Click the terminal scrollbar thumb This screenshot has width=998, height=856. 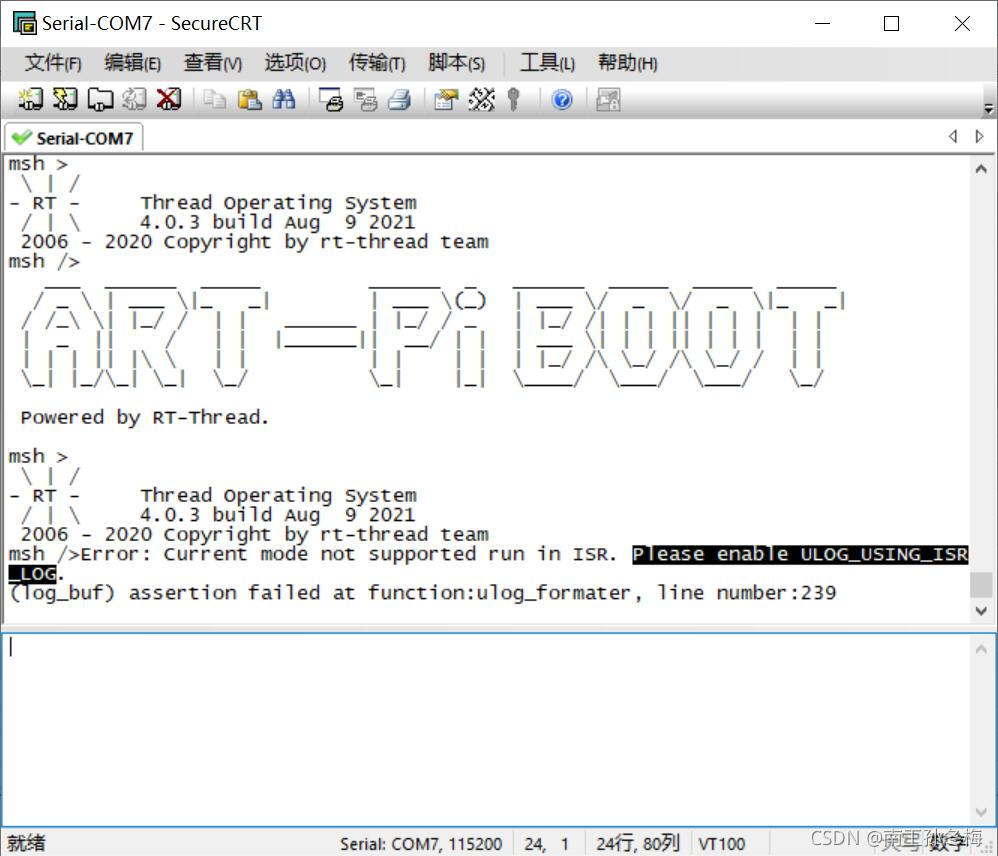coord(981,584)
